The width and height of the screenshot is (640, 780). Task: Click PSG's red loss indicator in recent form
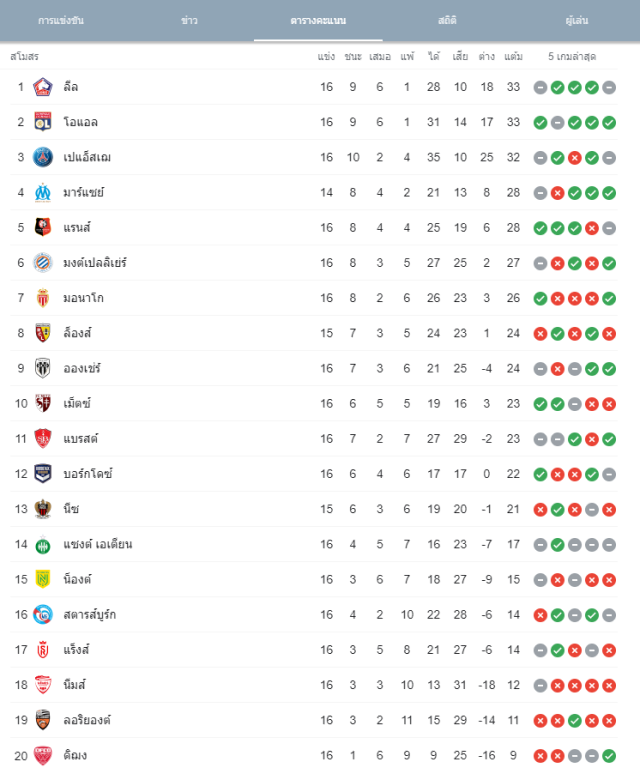(x=575, y=158)
